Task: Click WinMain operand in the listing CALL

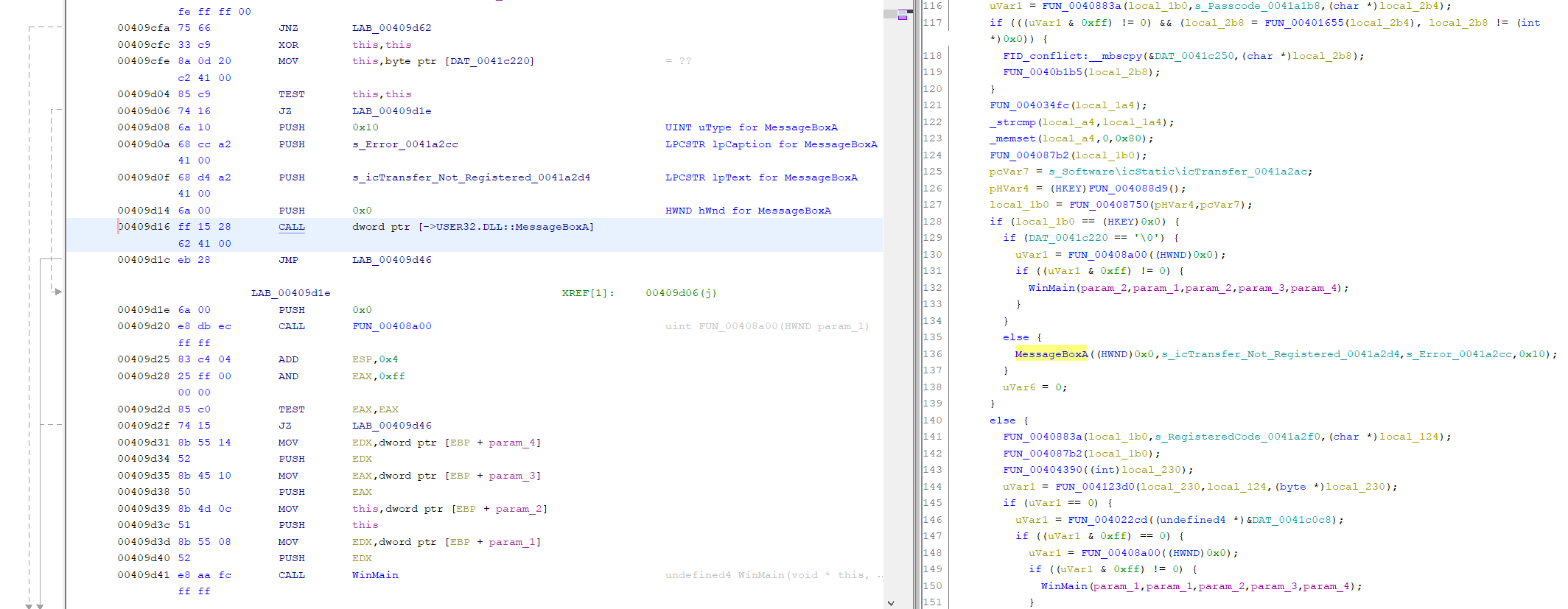Action: pos(375,575)
